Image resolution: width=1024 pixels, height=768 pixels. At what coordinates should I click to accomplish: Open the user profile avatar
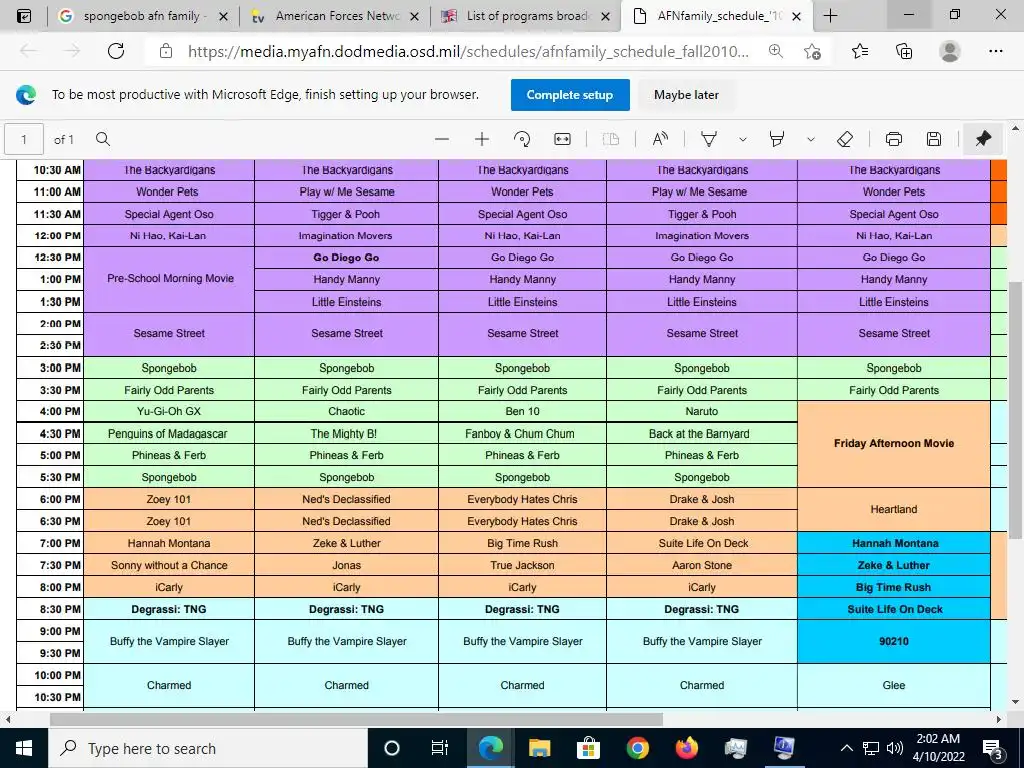point(950,51)
